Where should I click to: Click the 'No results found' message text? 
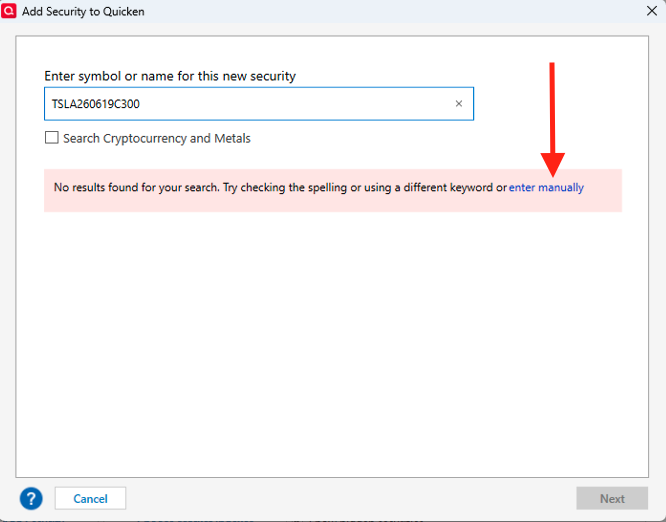pyautogui.click(x=280, y=187)
